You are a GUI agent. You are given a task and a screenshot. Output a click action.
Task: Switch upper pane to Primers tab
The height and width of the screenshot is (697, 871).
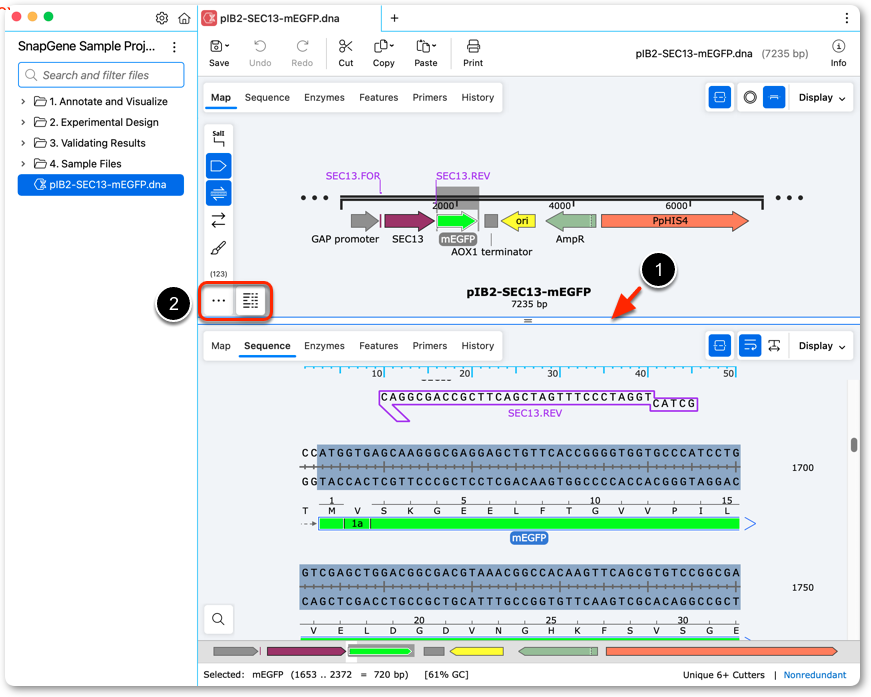click(x=430, y=98)
